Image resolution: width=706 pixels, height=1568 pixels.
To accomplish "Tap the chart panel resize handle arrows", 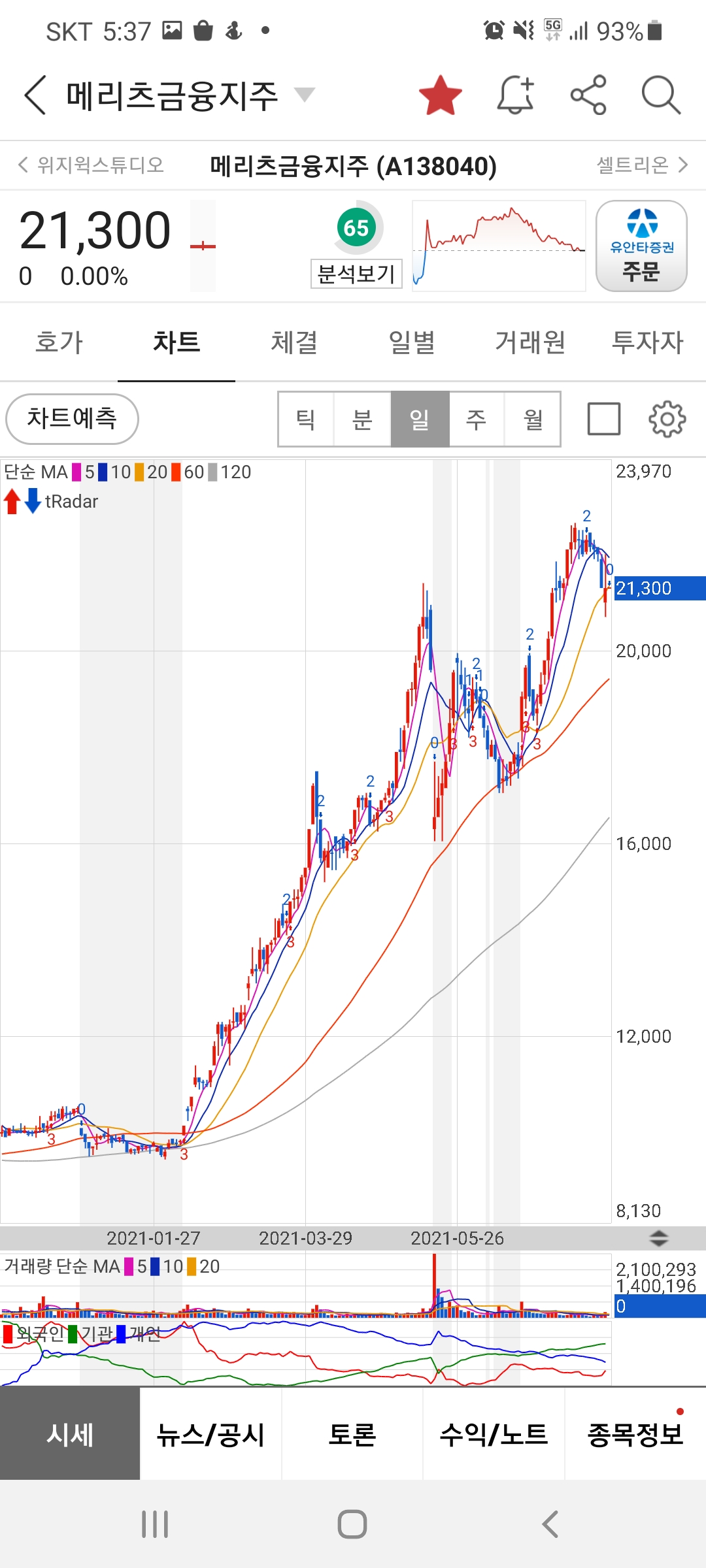I will 658,1237.
